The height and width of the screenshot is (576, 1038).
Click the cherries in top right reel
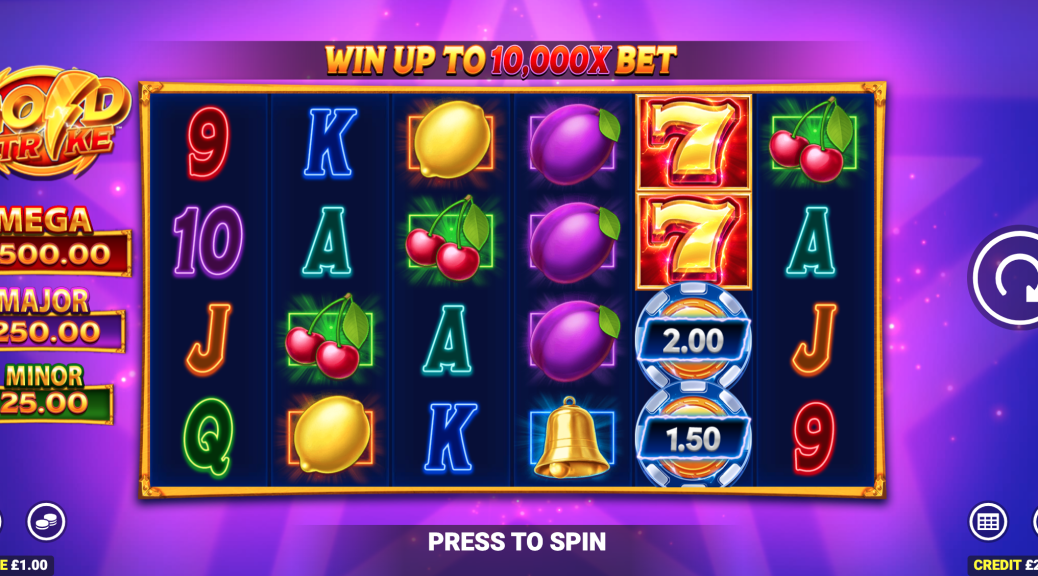(x=813, y=140)
